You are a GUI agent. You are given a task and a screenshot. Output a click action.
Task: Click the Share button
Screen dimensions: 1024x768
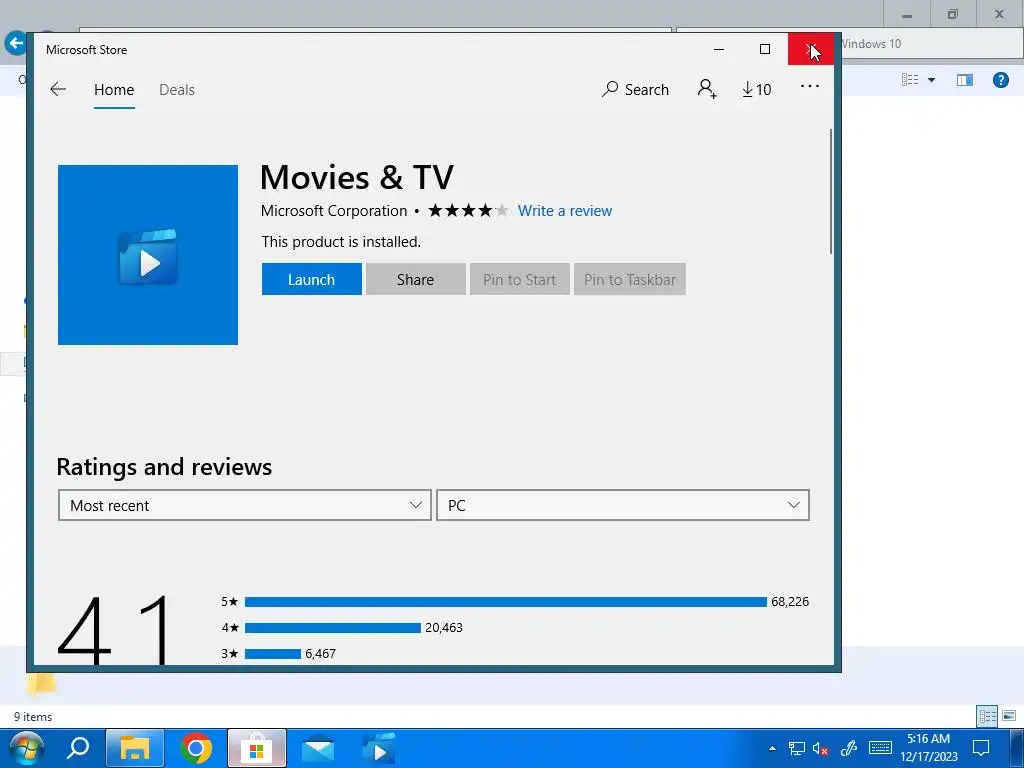click(415, 279)
